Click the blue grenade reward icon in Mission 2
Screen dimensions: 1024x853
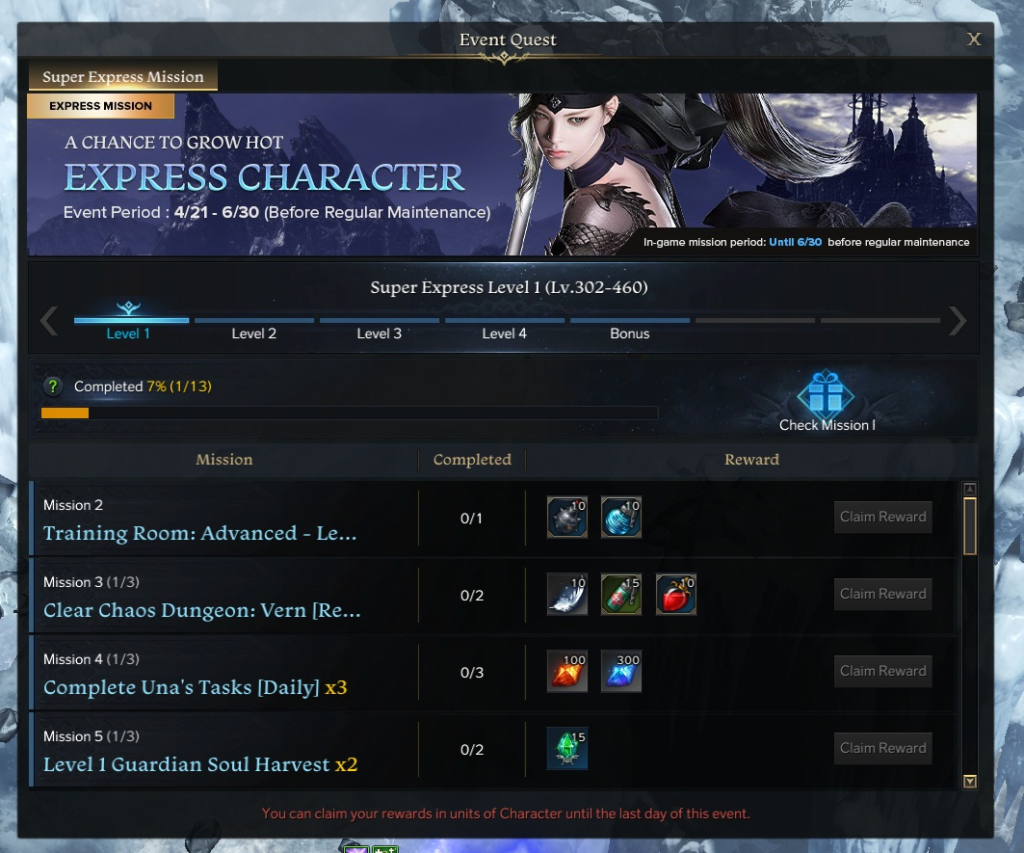[x=621, y=517]
